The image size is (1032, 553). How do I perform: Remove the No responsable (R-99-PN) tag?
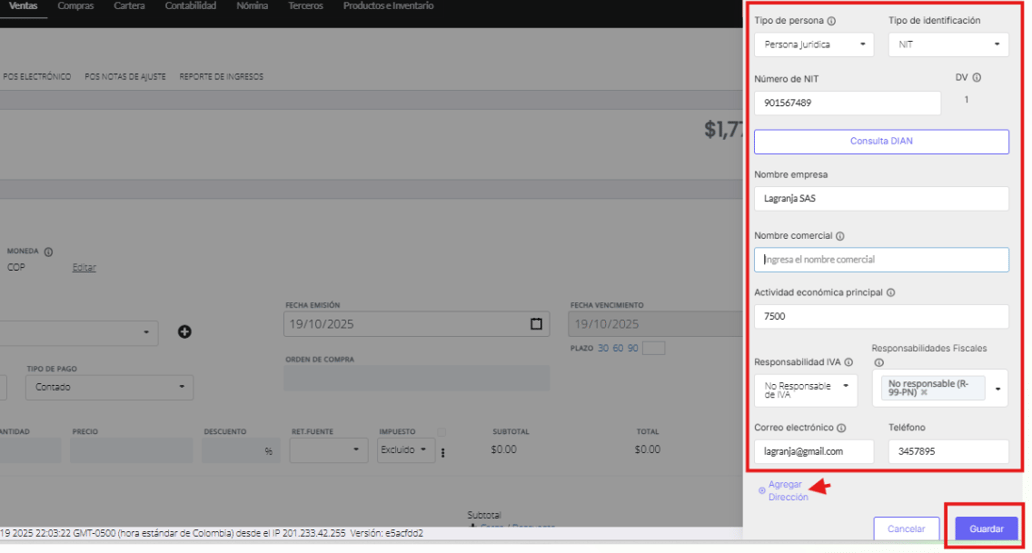(x=924, y=393)
